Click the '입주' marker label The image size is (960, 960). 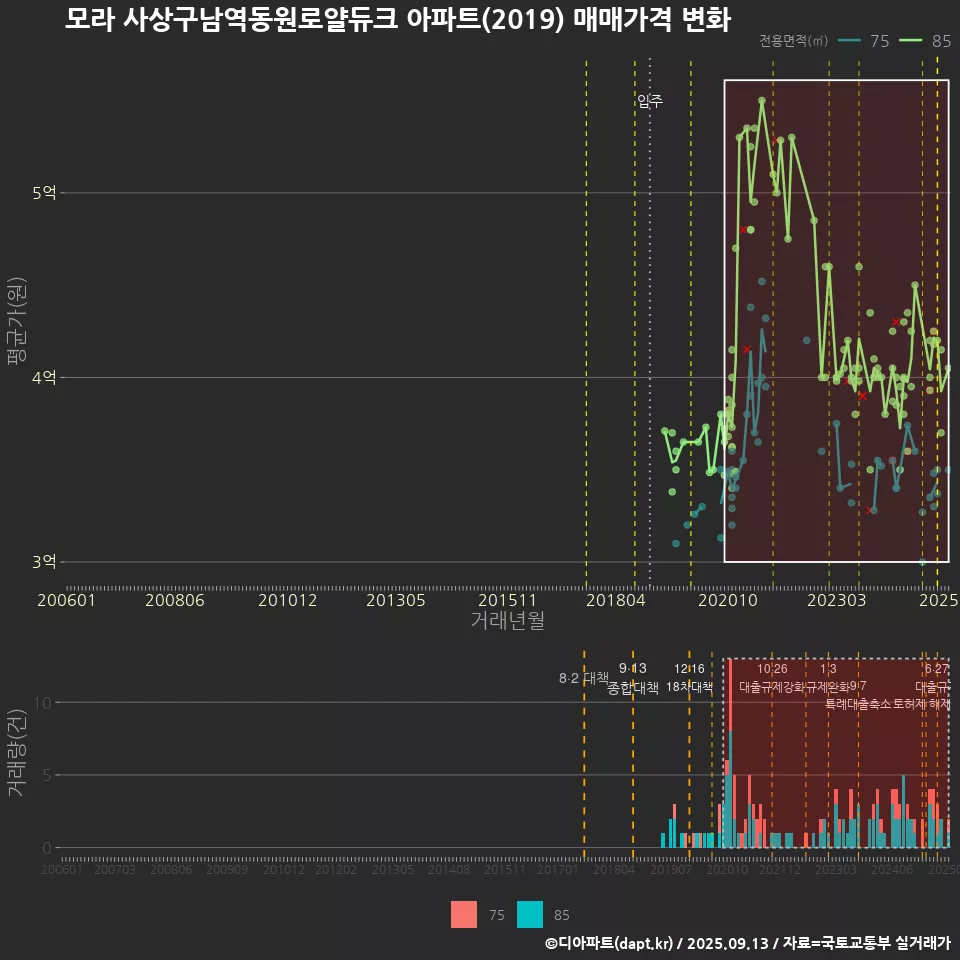pyautogui.click(x=650, y=100)
